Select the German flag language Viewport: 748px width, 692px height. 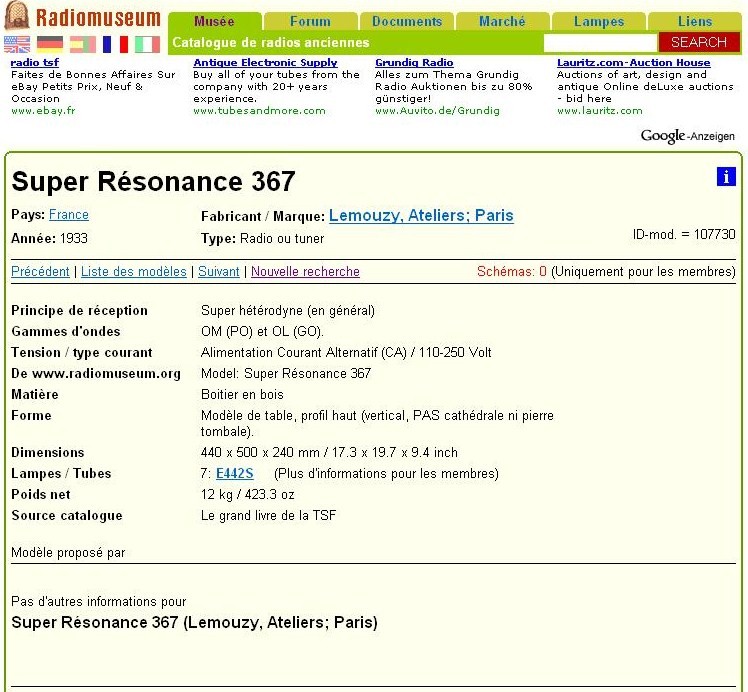[50, 44]
